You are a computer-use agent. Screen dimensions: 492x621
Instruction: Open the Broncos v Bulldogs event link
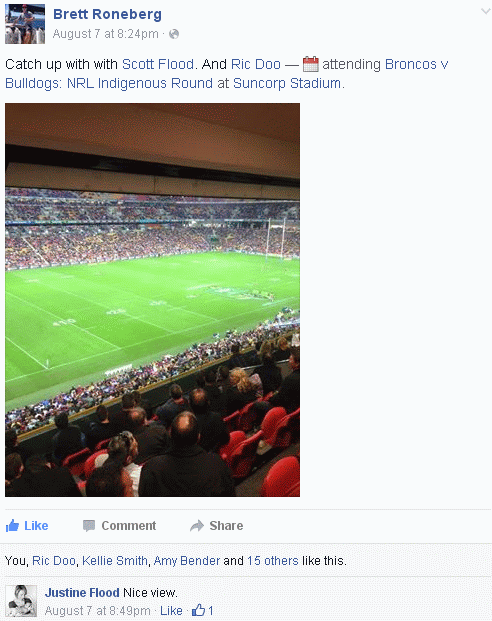click(x=227, y=74)
